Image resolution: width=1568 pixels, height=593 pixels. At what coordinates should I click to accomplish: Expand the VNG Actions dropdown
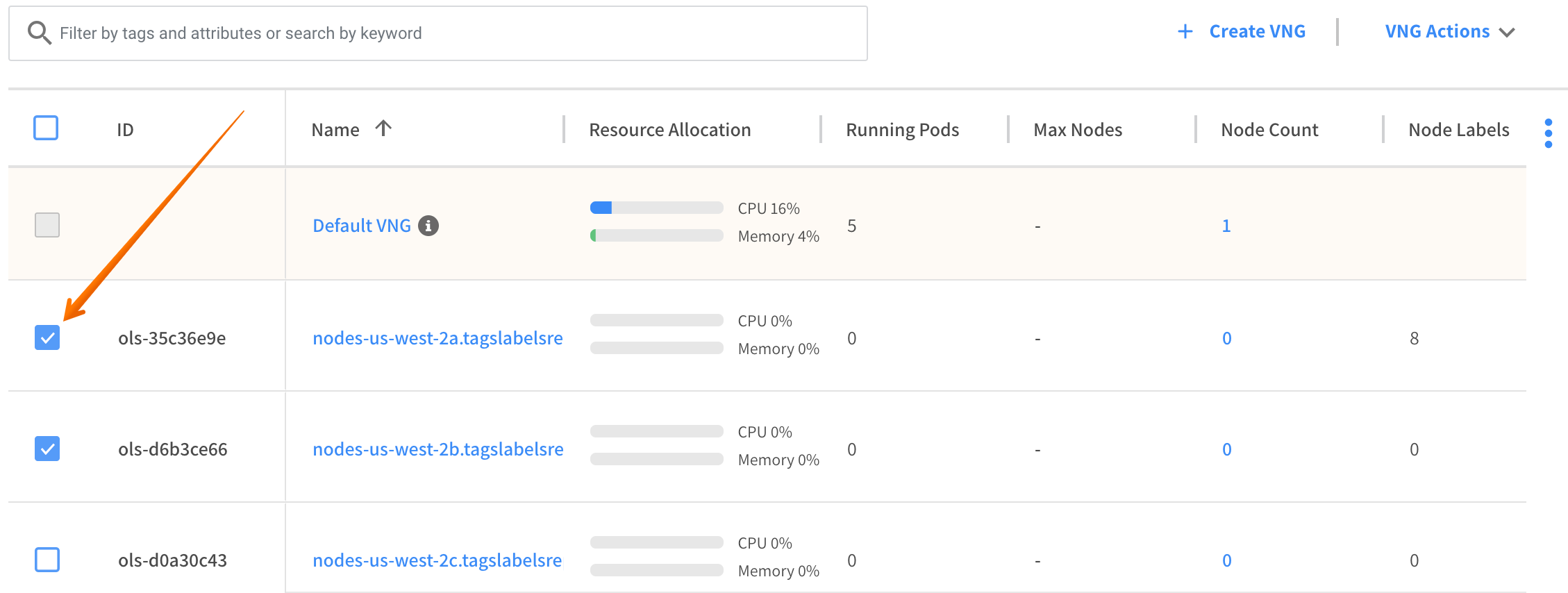click(x=1437, y=32)
